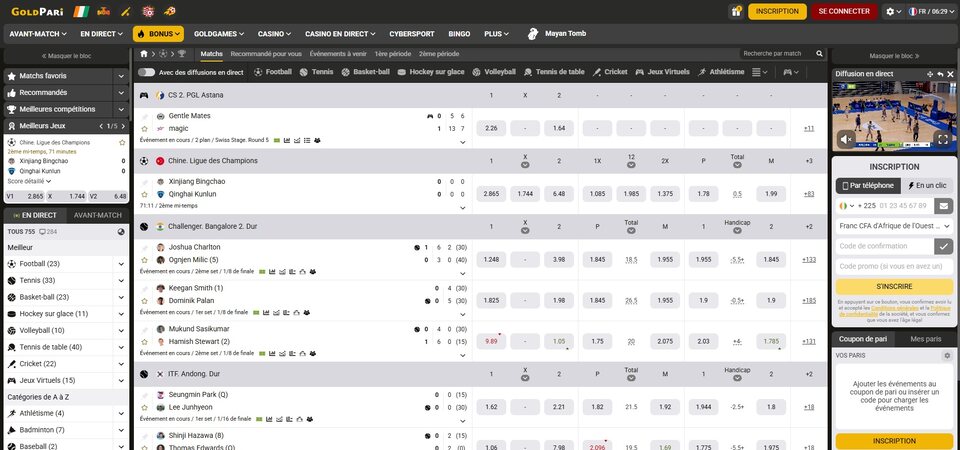Open the country code +225 flag dropdown
Image resolution: width=960 pixels, height=450 pixels.
tap(847, 206)
